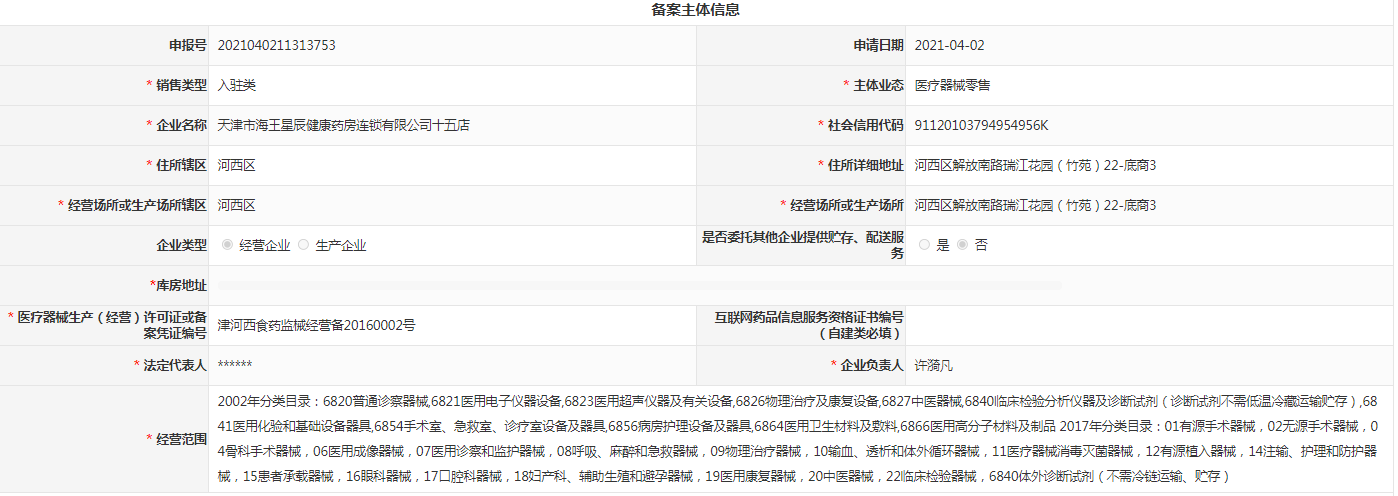Screen dimensions: 1398x496
Task: Click application date 2021-04-02
Action: point(950,46)
